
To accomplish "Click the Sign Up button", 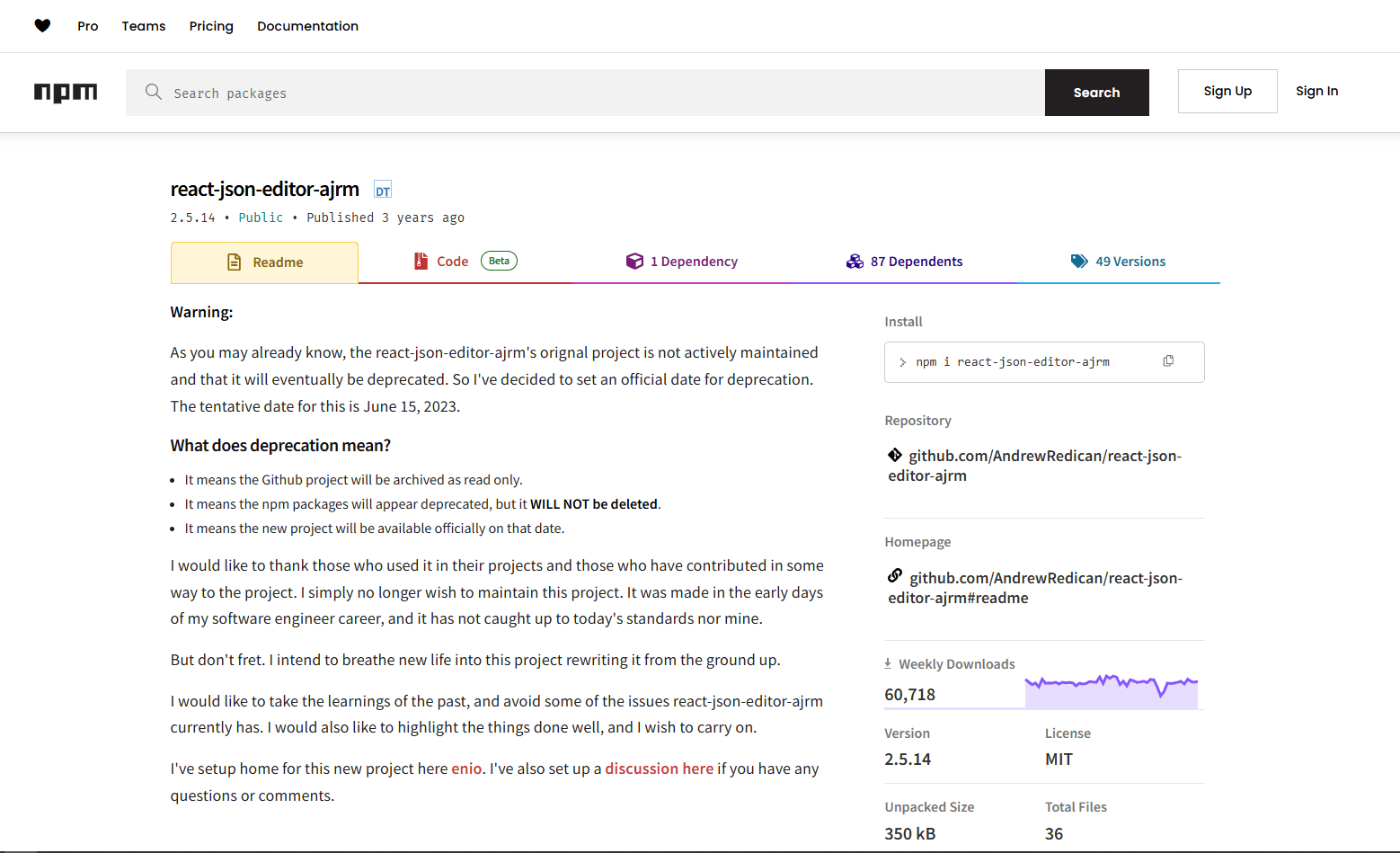I will coord(1227,91).
